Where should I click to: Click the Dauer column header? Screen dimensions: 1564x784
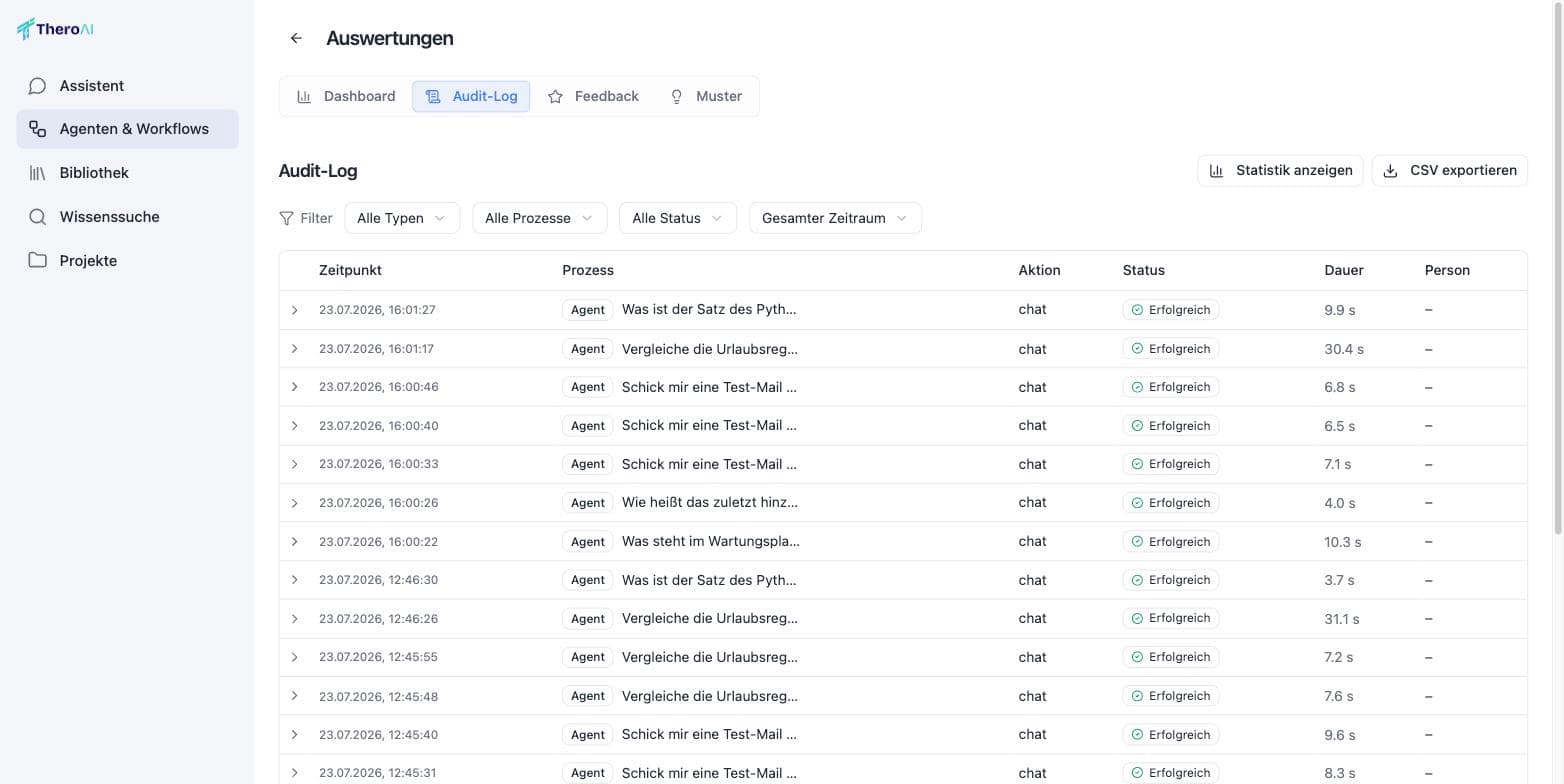coord(1344,270)
